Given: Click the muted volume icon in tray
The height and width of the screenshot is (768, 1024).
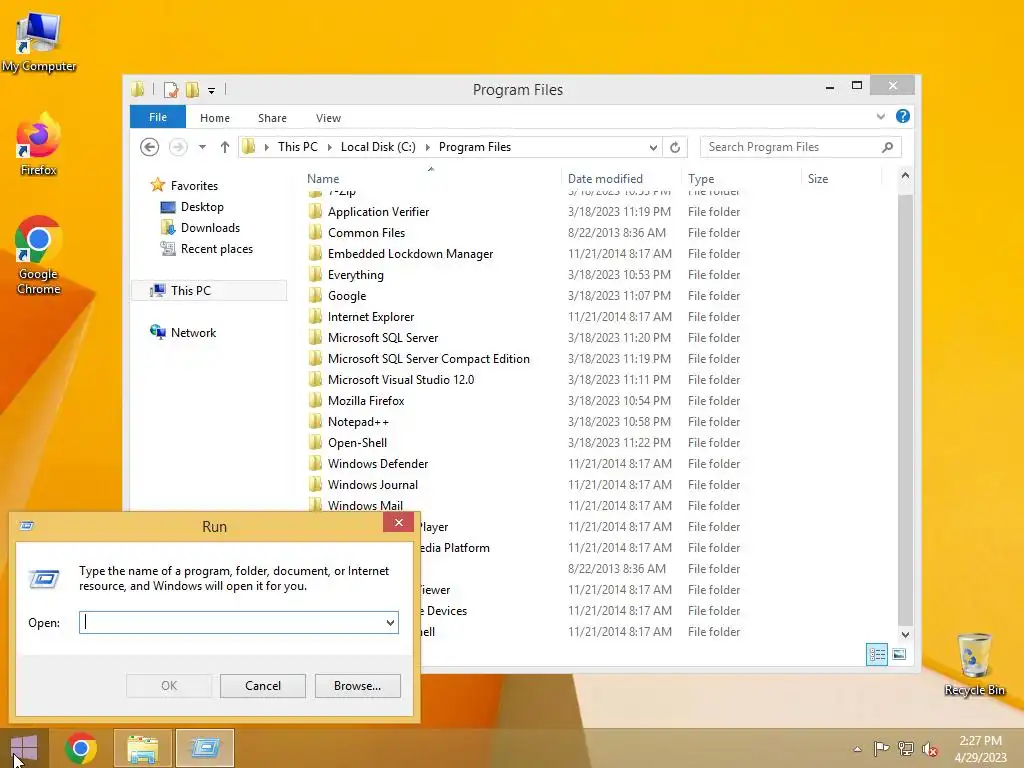Looking at the screenshot, I should coord(930,748).
